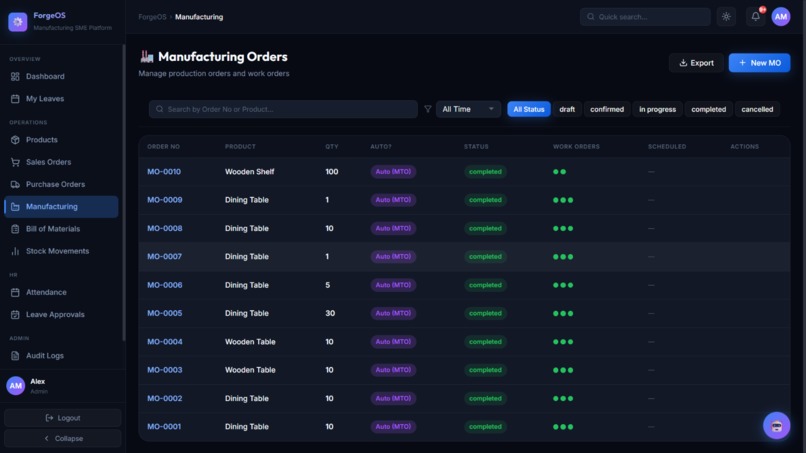Click Alex's avatar in the sidebar footer
806x453 pixels.
[15, 386]
